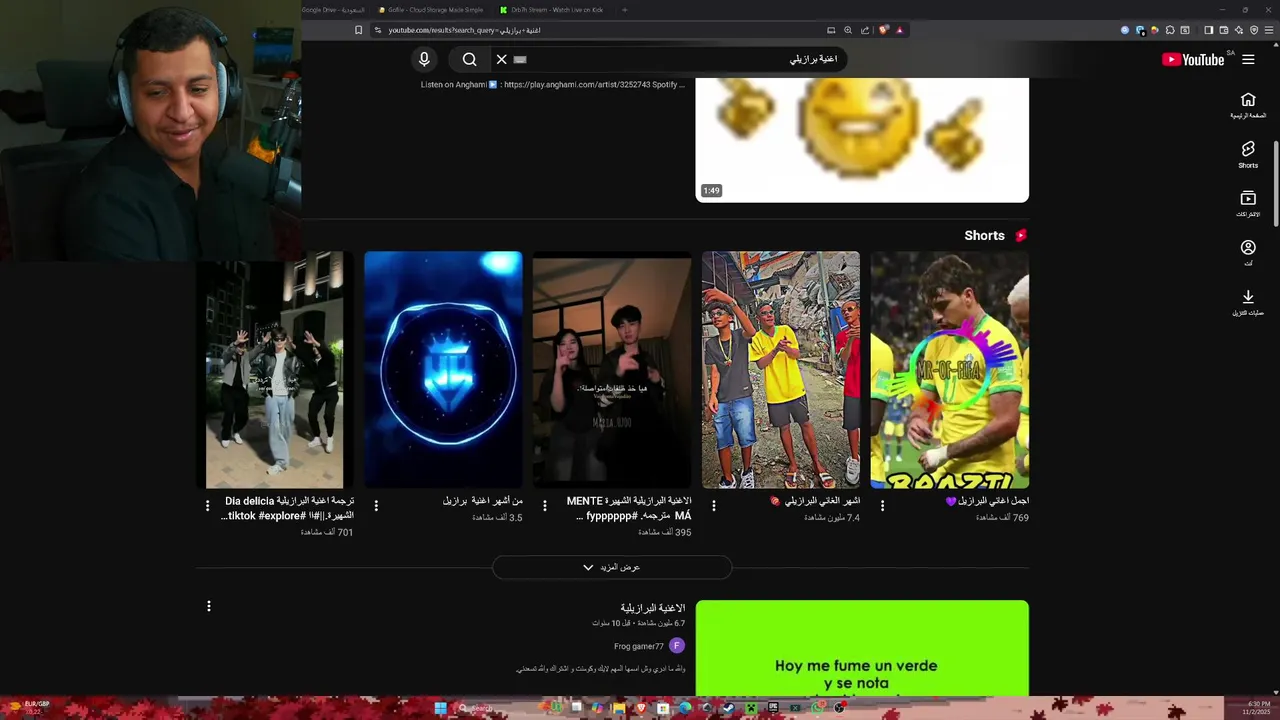1280x720 pixels.
Task: Click the share icon in address bar
Action: [865, 30]
